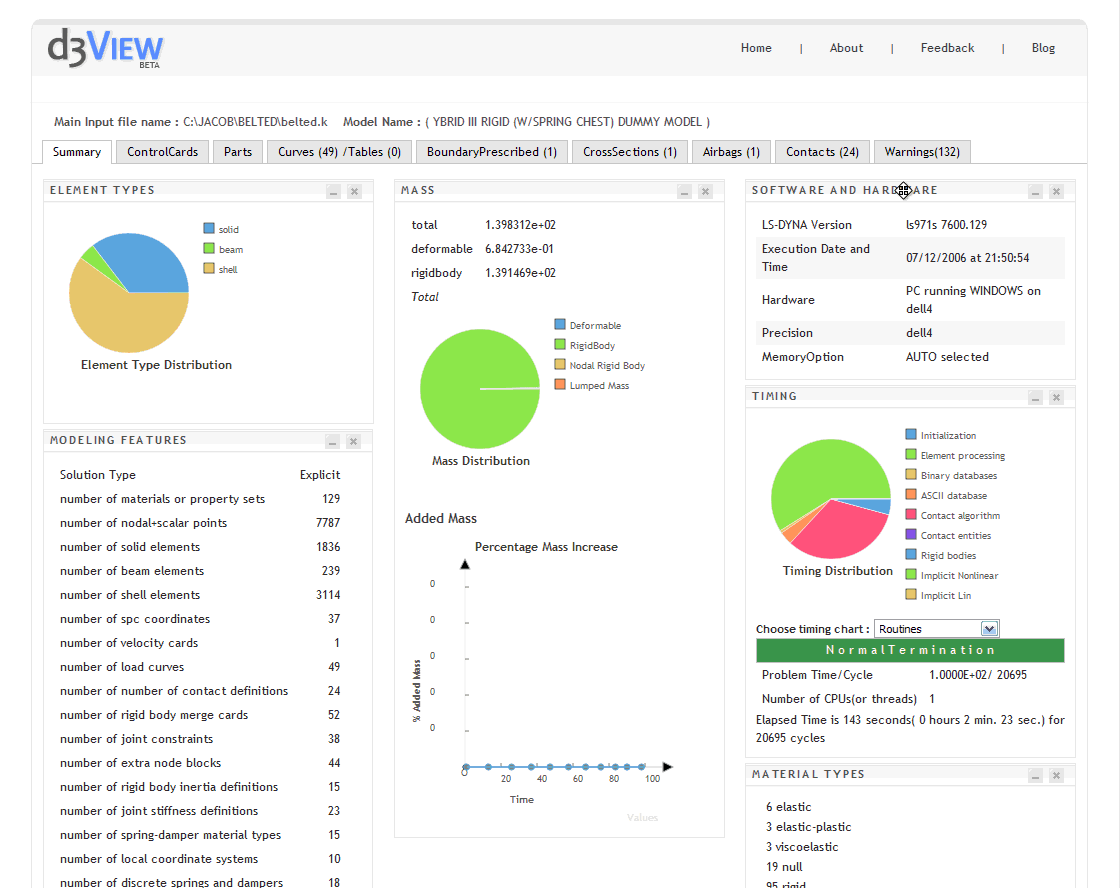Click the shell legend color swatch
This screenshot has height=888, width=1120.
pyautogui.click(x=209, y=269)
